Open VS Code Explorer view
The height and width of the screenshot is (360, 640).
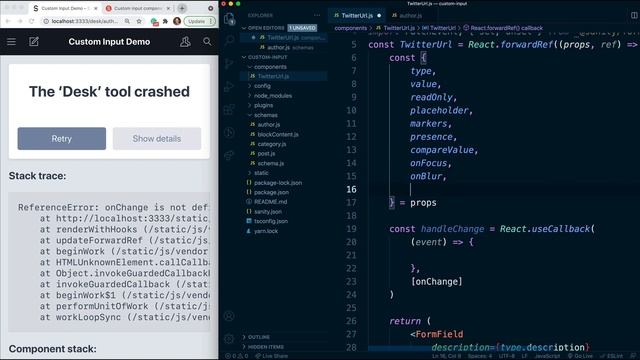pos(229,18)
